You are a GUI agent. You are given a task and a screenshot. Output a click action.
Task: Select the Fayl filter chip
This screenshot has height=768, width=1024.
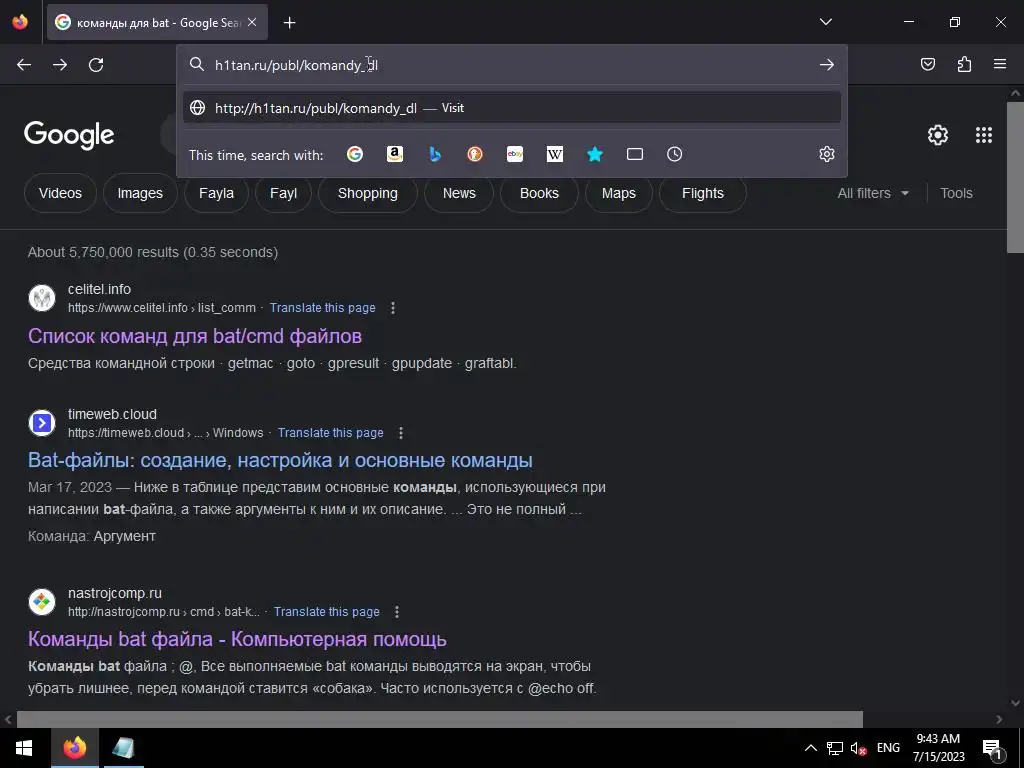pyautogui.click(x=283, y=193)
